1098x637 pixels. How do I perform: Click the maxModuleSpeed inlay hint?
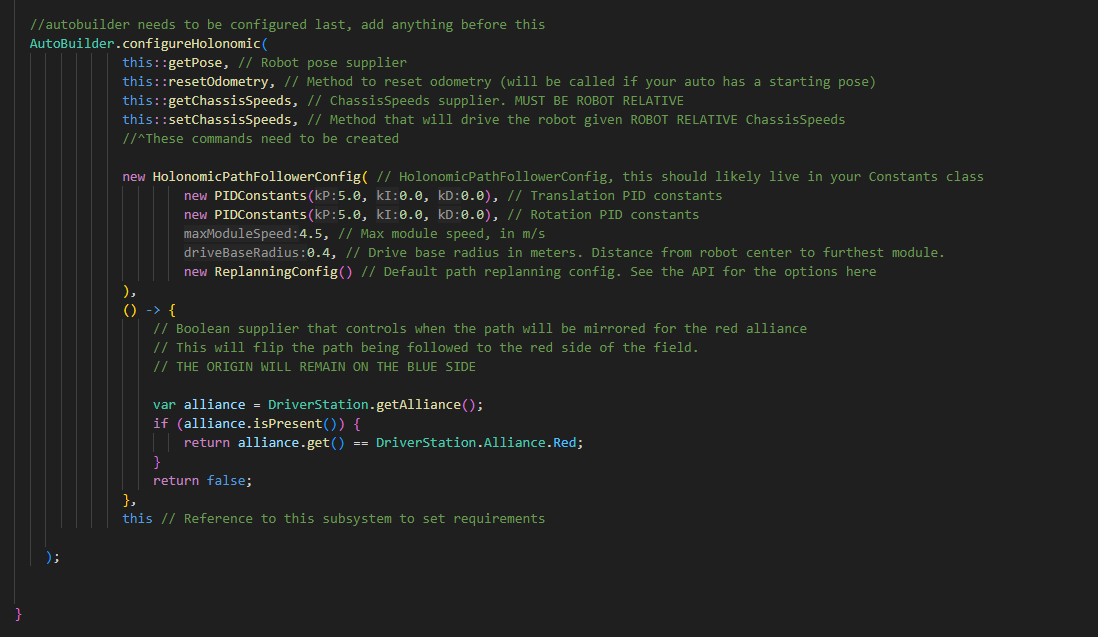(241, 233)
